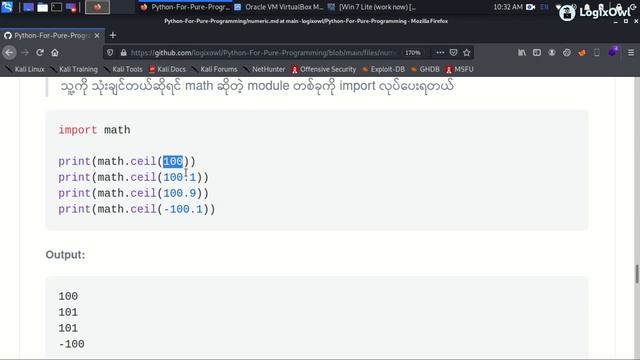The width and height of the screenshot is (640, 360).
Task: Open the Kali Linux bookmark
Action: [25, 69]
